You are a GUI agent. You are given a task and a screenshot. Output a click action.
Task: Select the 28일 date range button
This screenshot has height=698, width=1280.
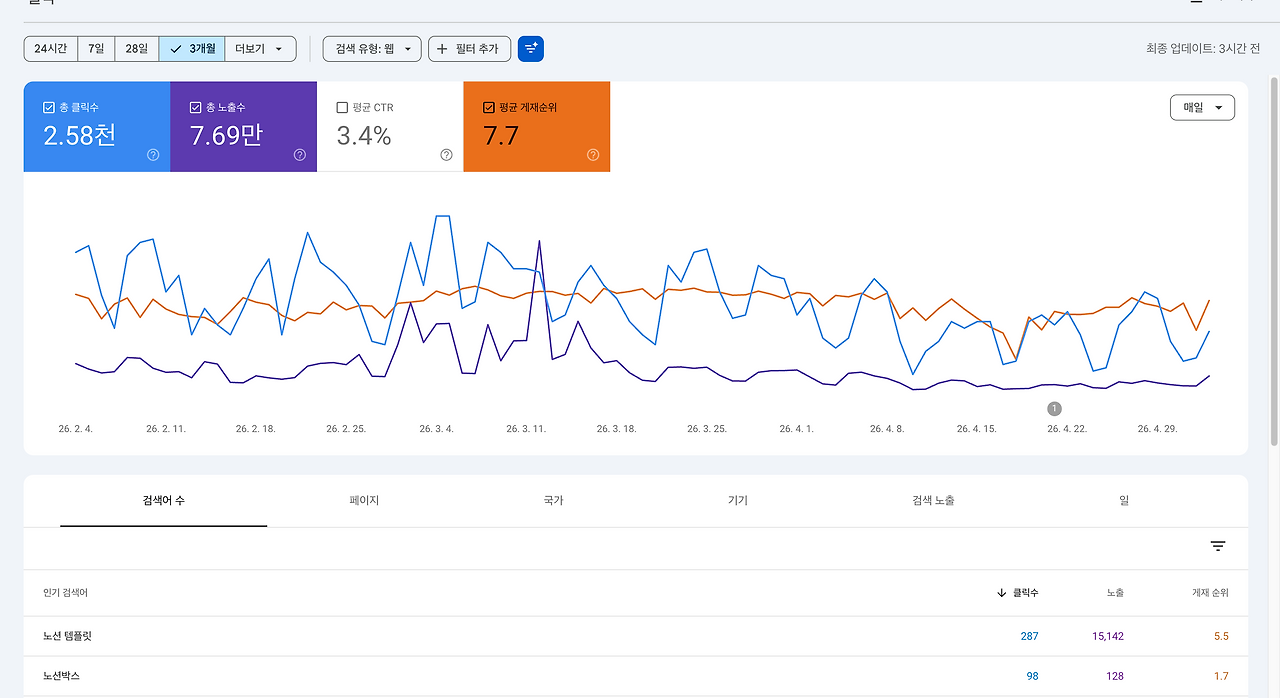pos(136,49)
